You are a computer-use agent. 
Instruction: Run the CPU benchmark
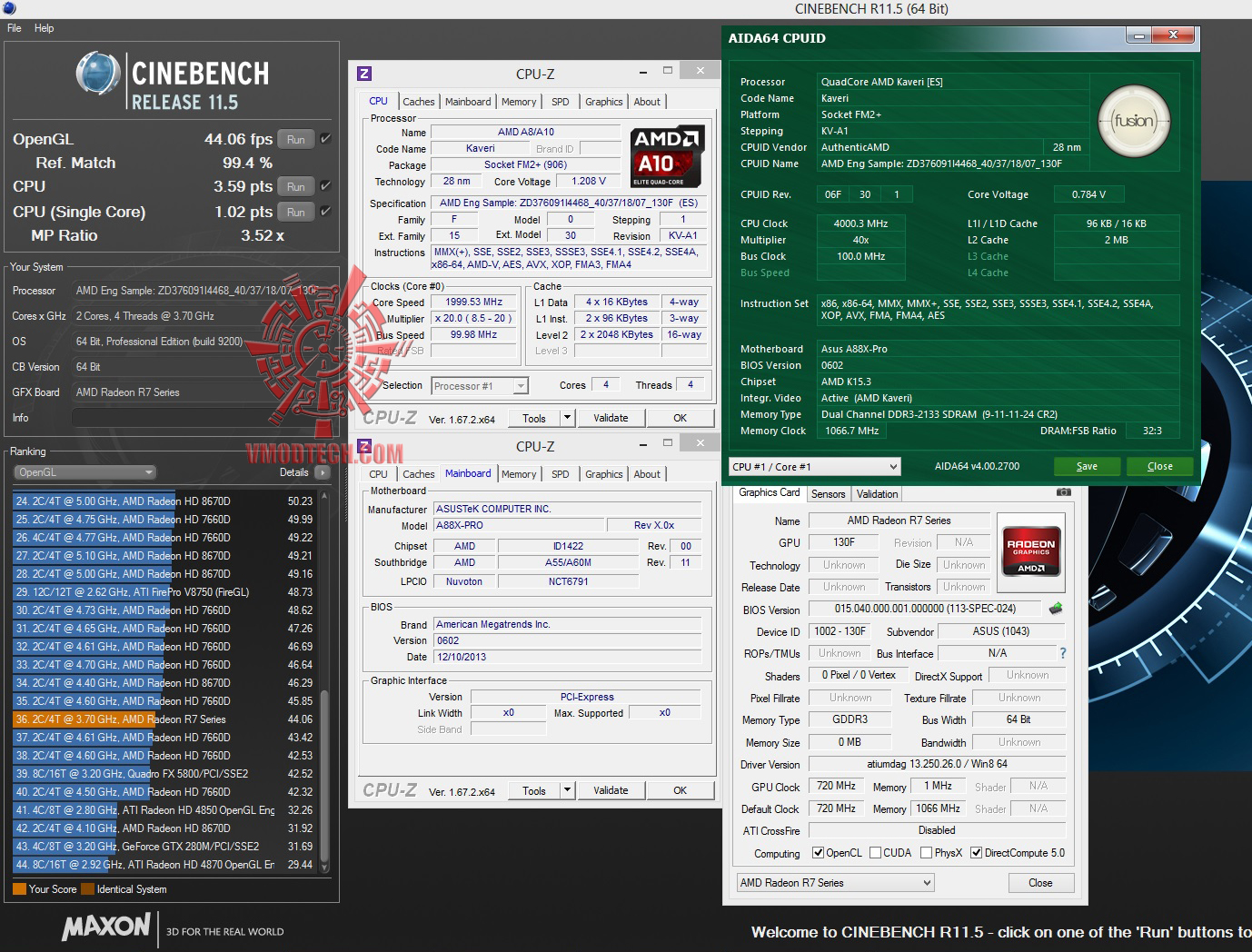pos(296,186)
